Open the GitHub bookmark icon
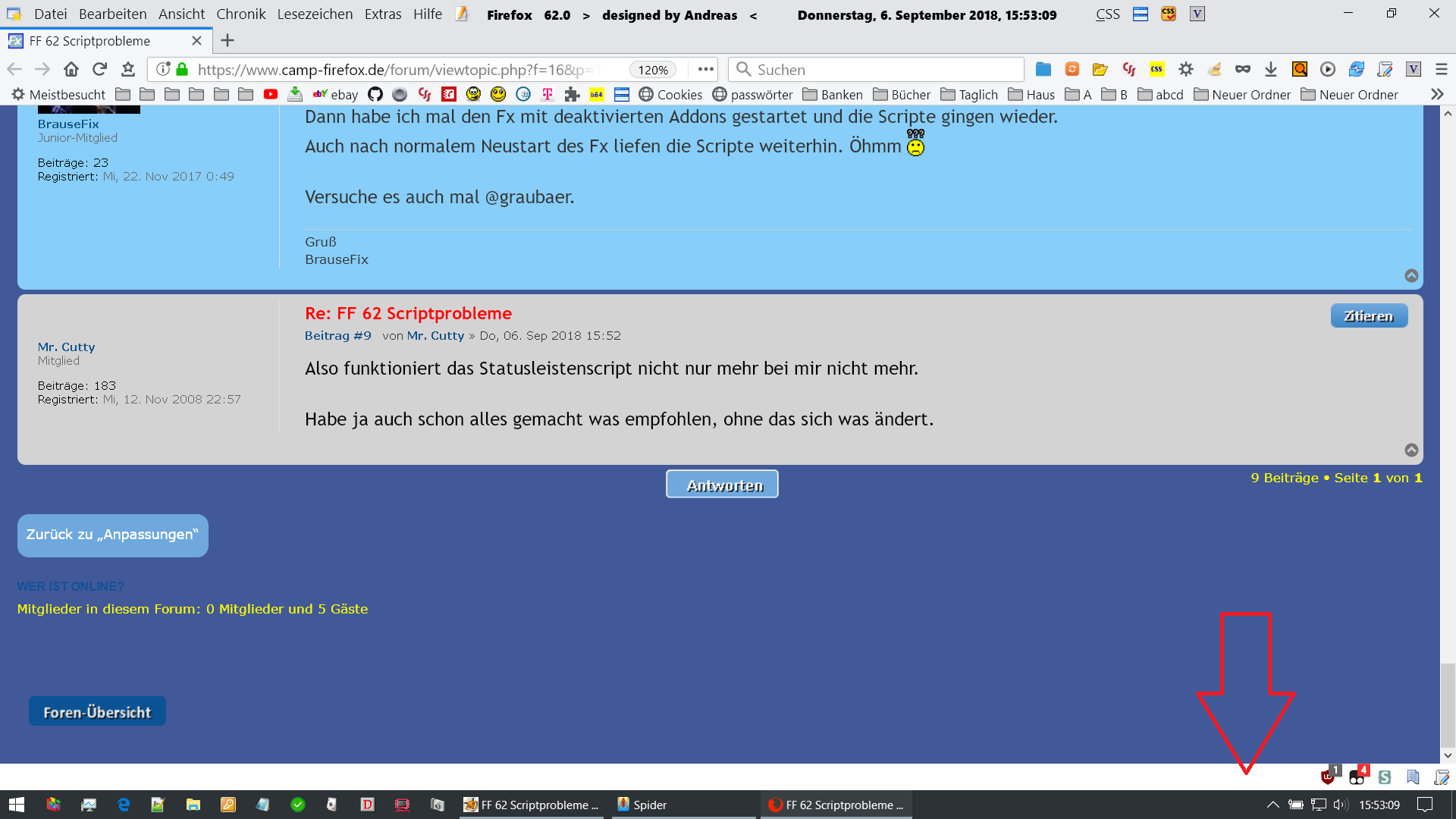Viewport: 1456px width, 819px height. click(x=375, y=95)
